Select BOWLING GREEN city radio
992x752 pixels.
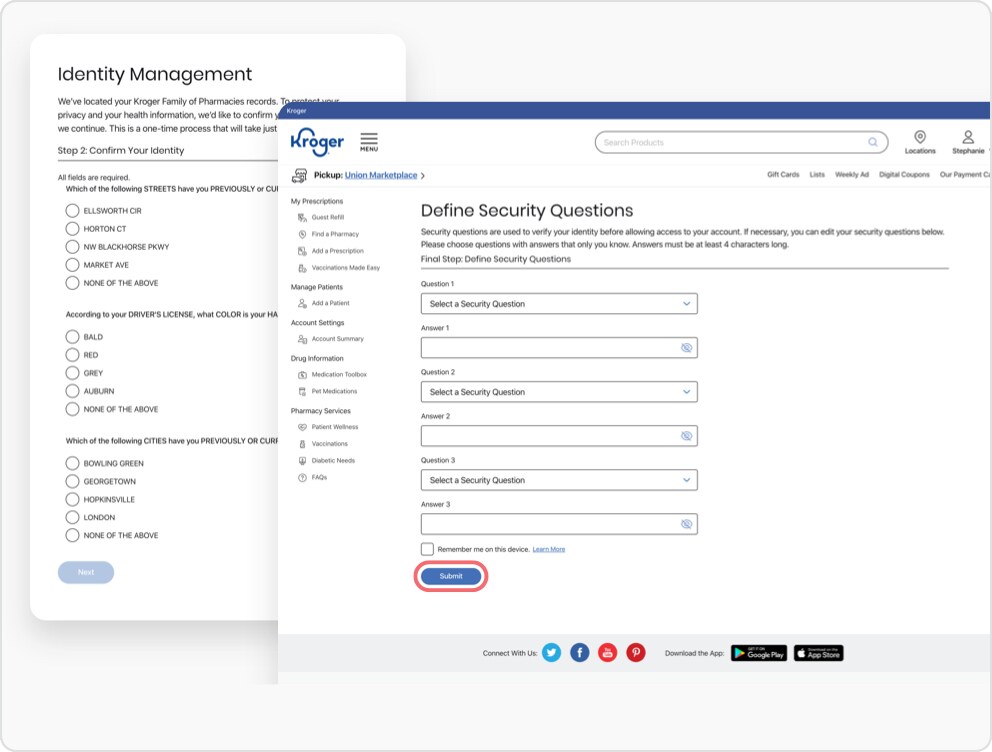(73, 463)
